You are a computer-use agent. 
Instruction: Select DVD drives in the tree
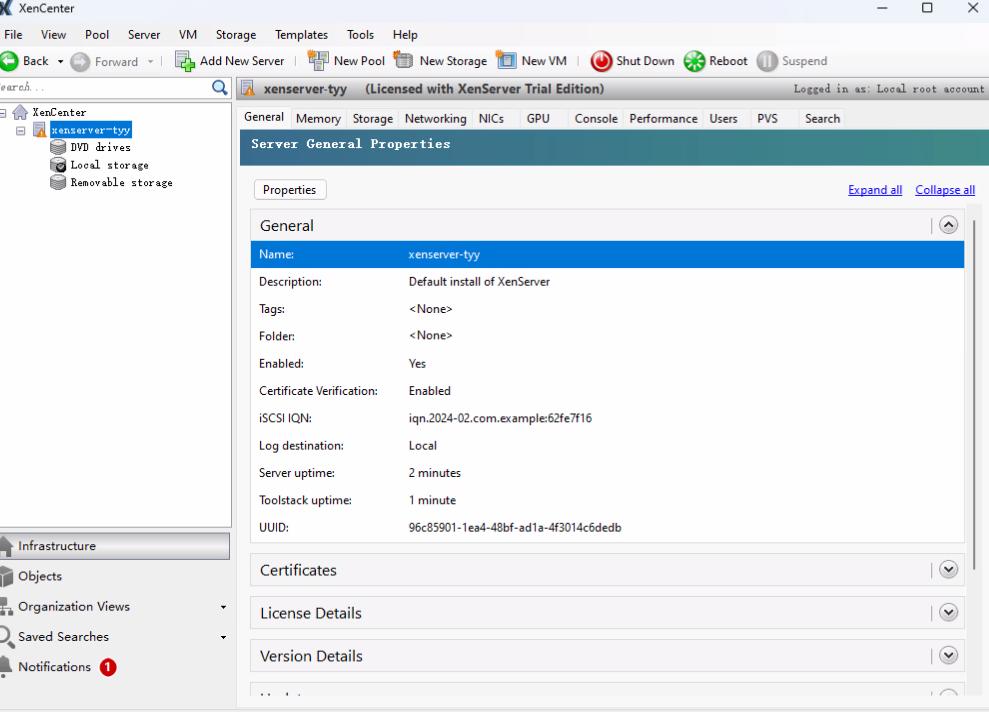point(100,147)
